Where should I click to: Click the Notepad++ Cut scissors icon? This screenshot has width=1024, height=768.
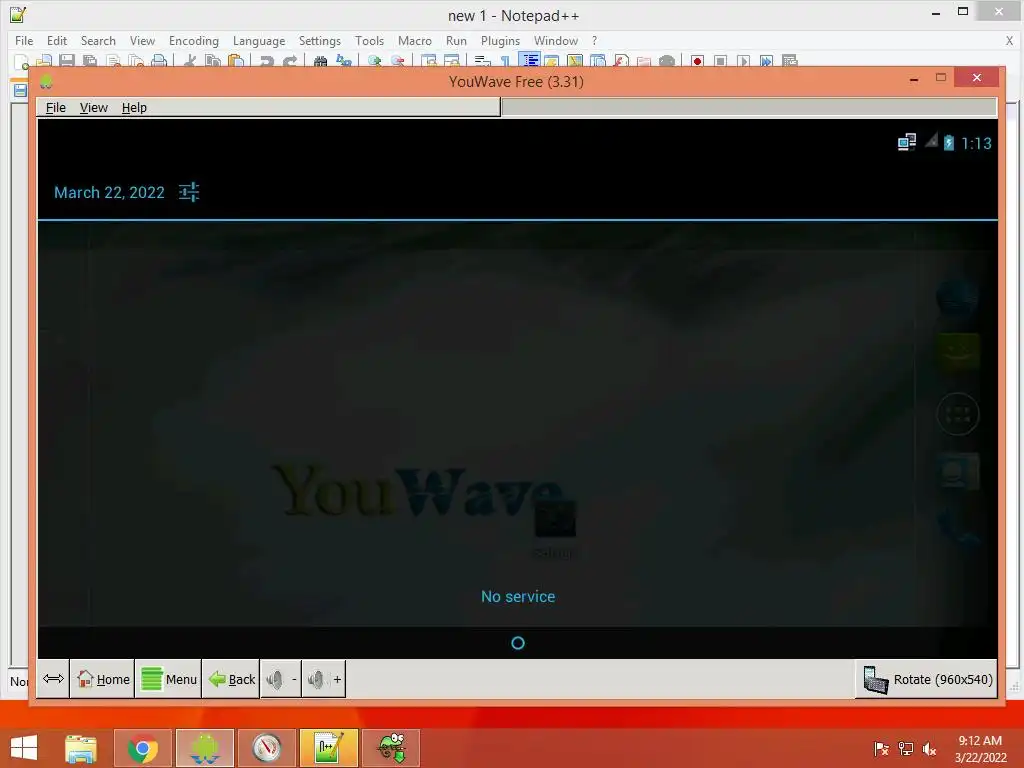coord(190,61)
